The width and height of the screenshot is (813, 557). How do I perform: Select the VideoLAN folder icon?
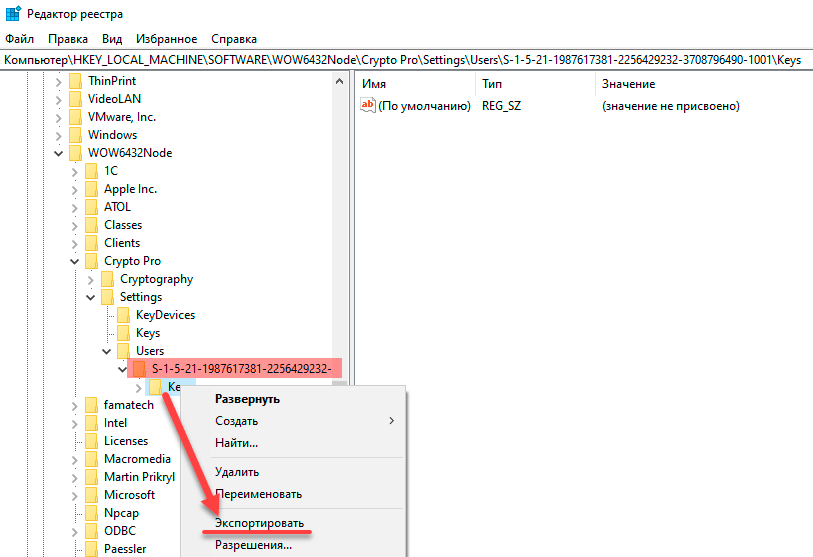(x=76, y=99)
